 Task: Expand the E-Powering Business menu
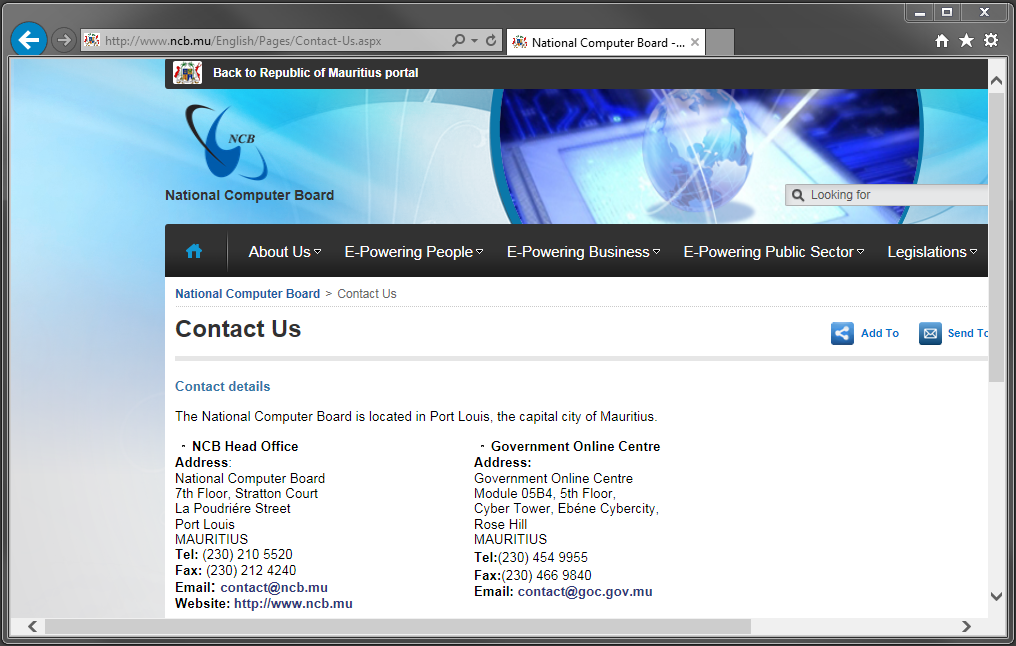point(583,252)
